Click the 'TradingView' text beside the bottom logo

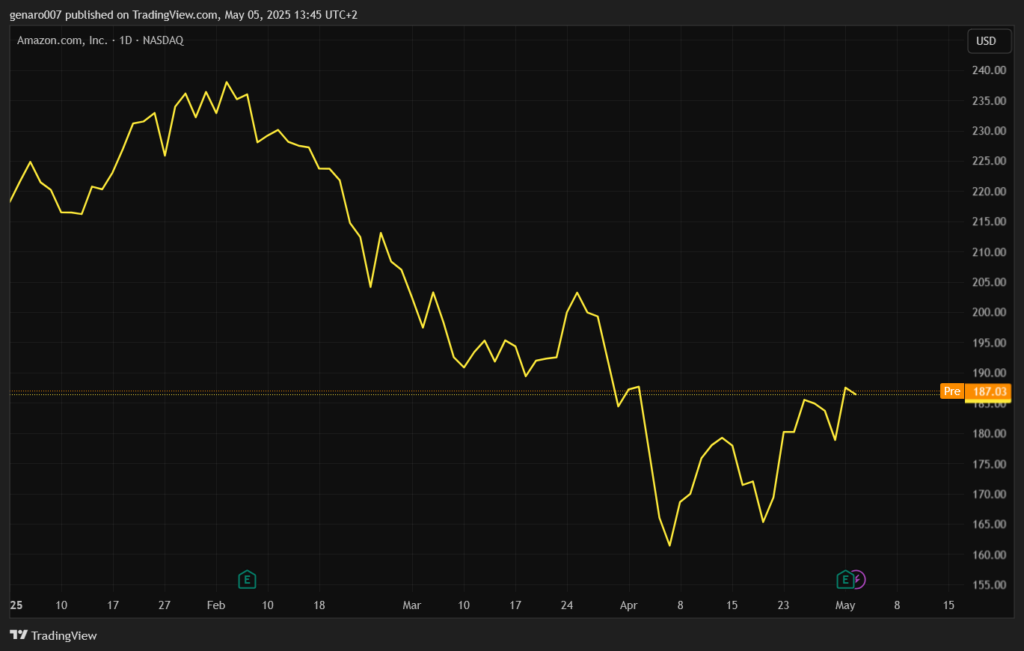click(64, 635)
